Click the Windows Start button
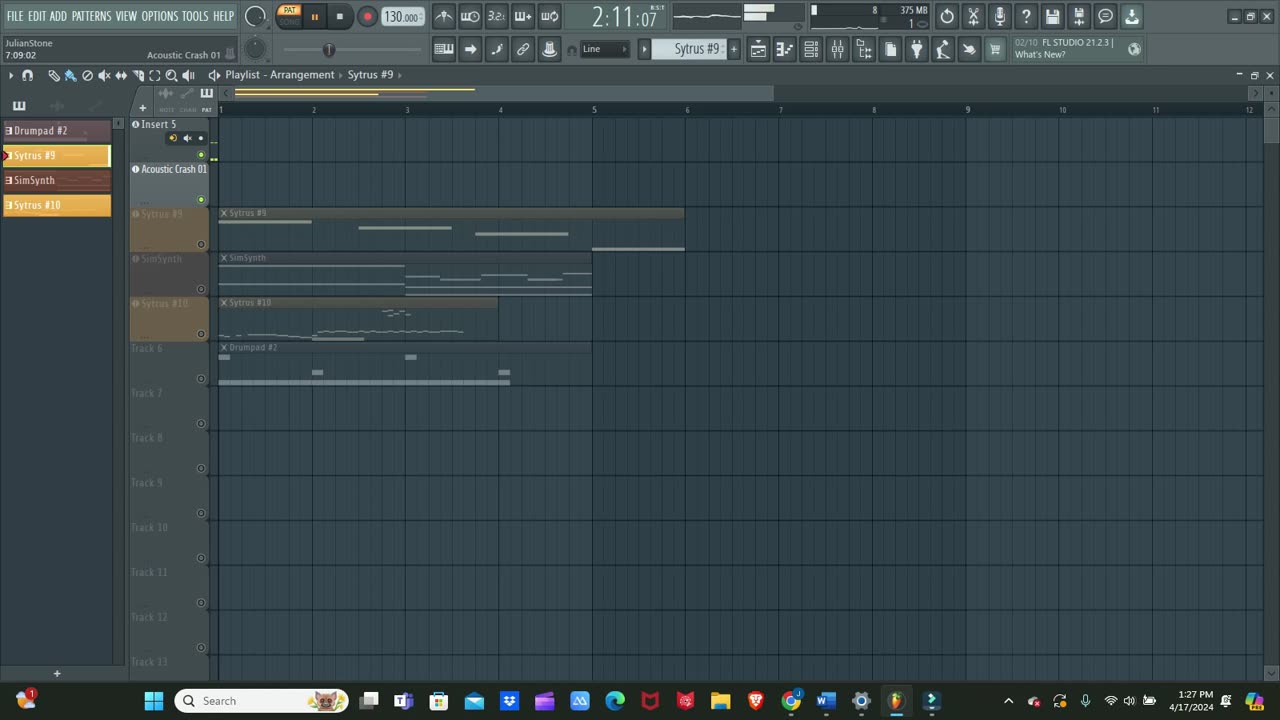1280x720 pixels. [153, 701]
